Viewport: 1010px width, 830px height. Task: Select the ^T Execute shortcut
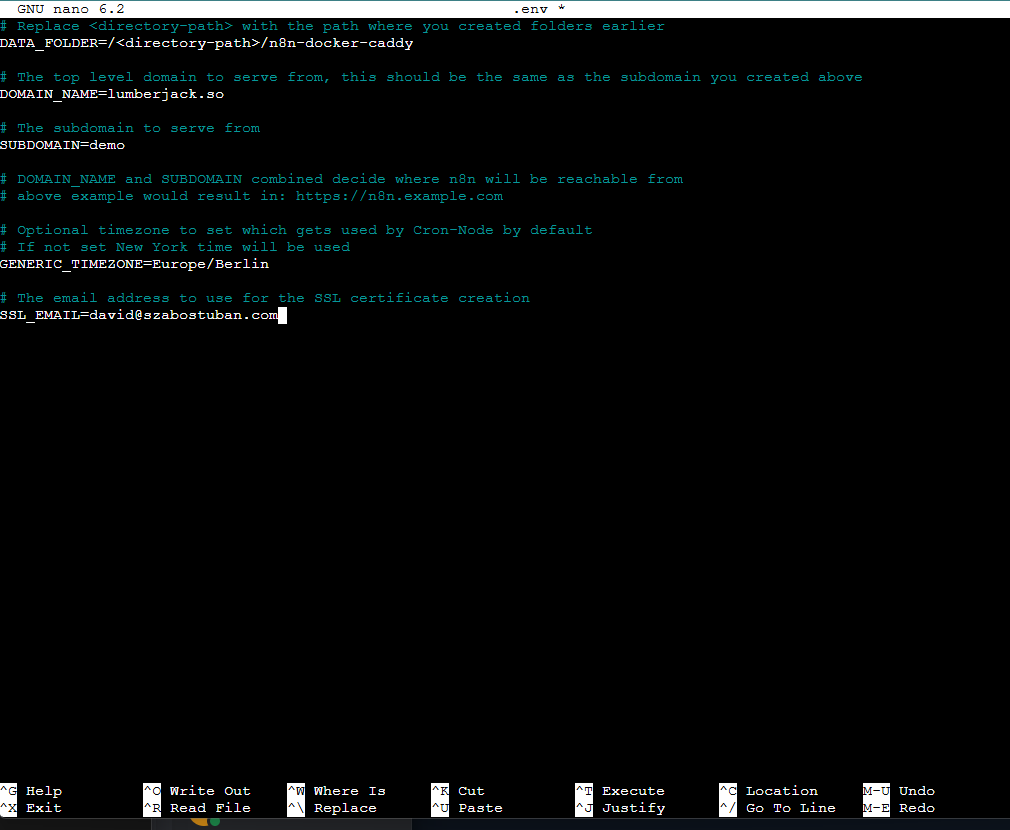[x=620, y=791]
